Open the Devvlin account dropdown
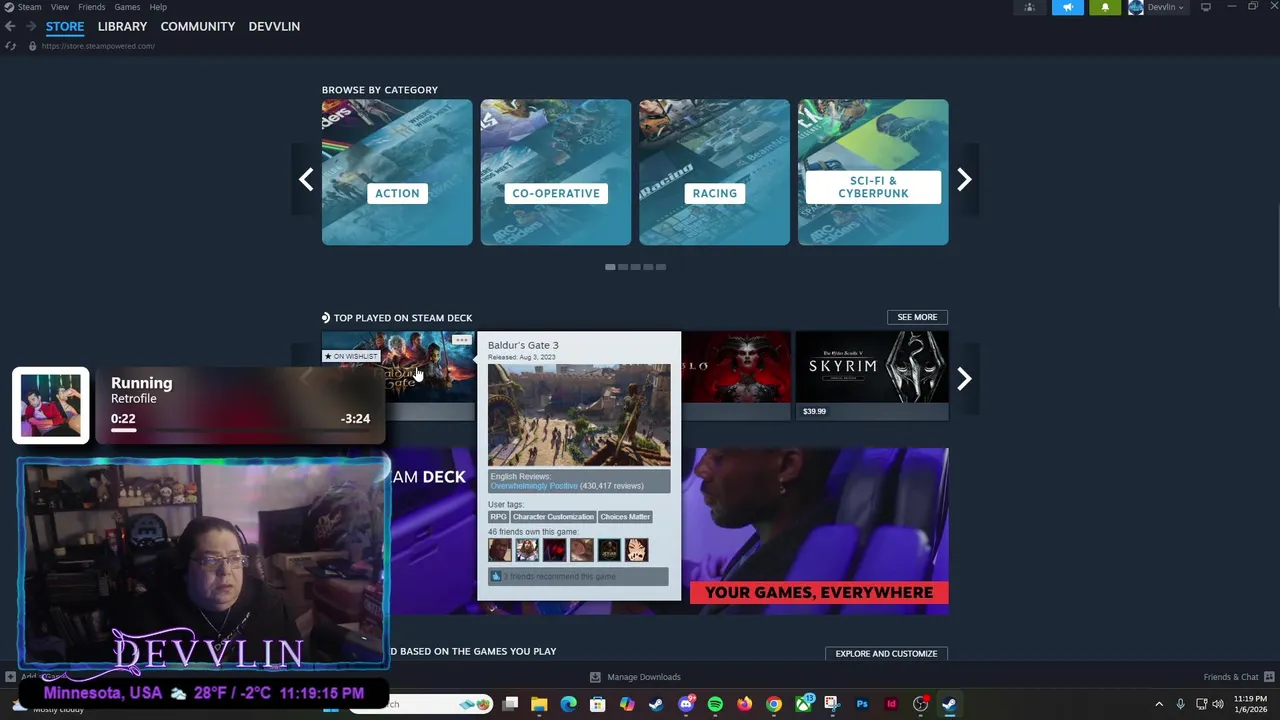The height and width of the screenshot is (720, 1280). click(x=1165, y=7)
